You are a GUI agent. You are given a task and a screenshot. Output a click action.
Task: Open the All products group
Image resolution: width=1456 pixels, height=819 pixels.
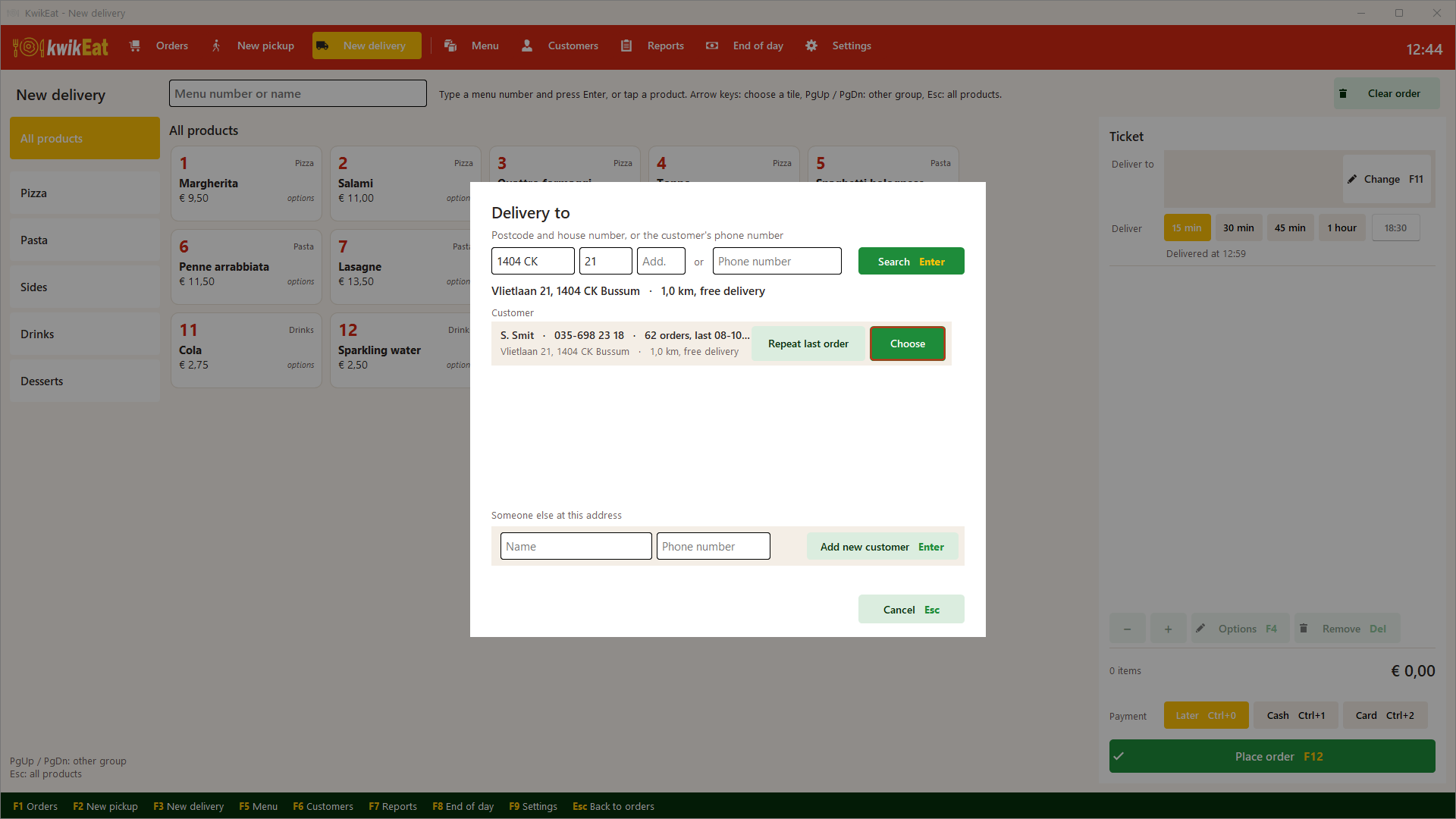click(x=85, y=138)
